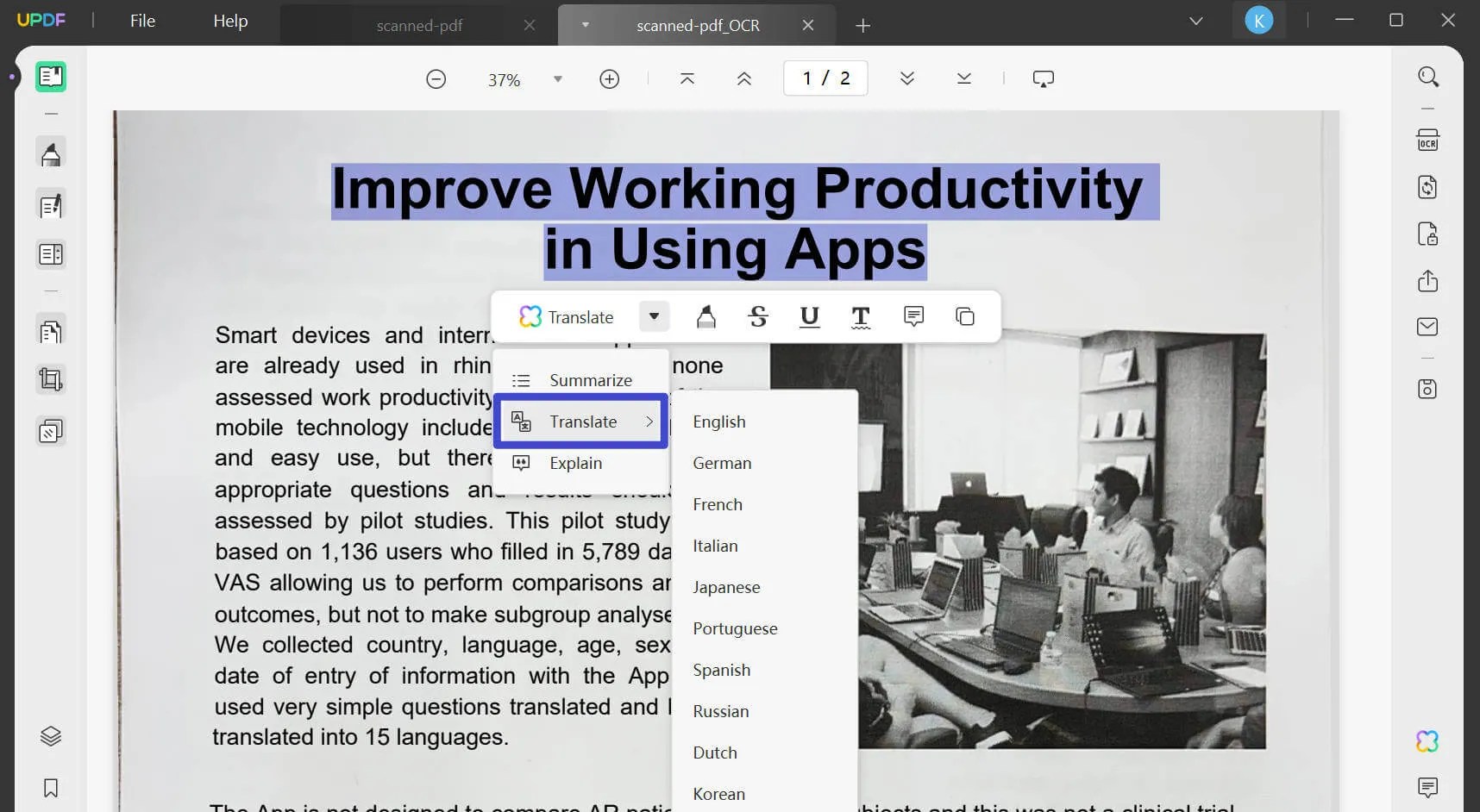Screen dimensions: 1480x812
Task: Open the AI action dropdown beside Translate
Action: click(x=653, y=316)
